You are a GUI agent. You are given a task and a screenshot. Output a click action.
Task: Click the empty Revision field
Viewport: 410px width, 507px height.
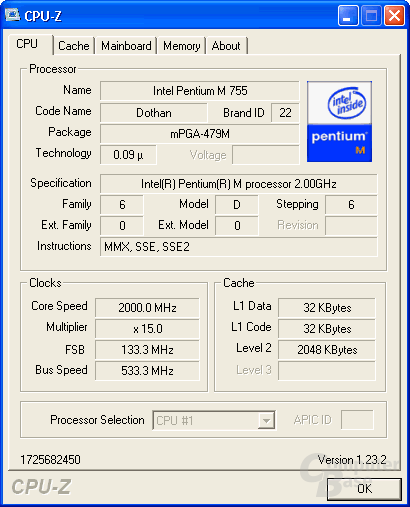coord(351,226)
